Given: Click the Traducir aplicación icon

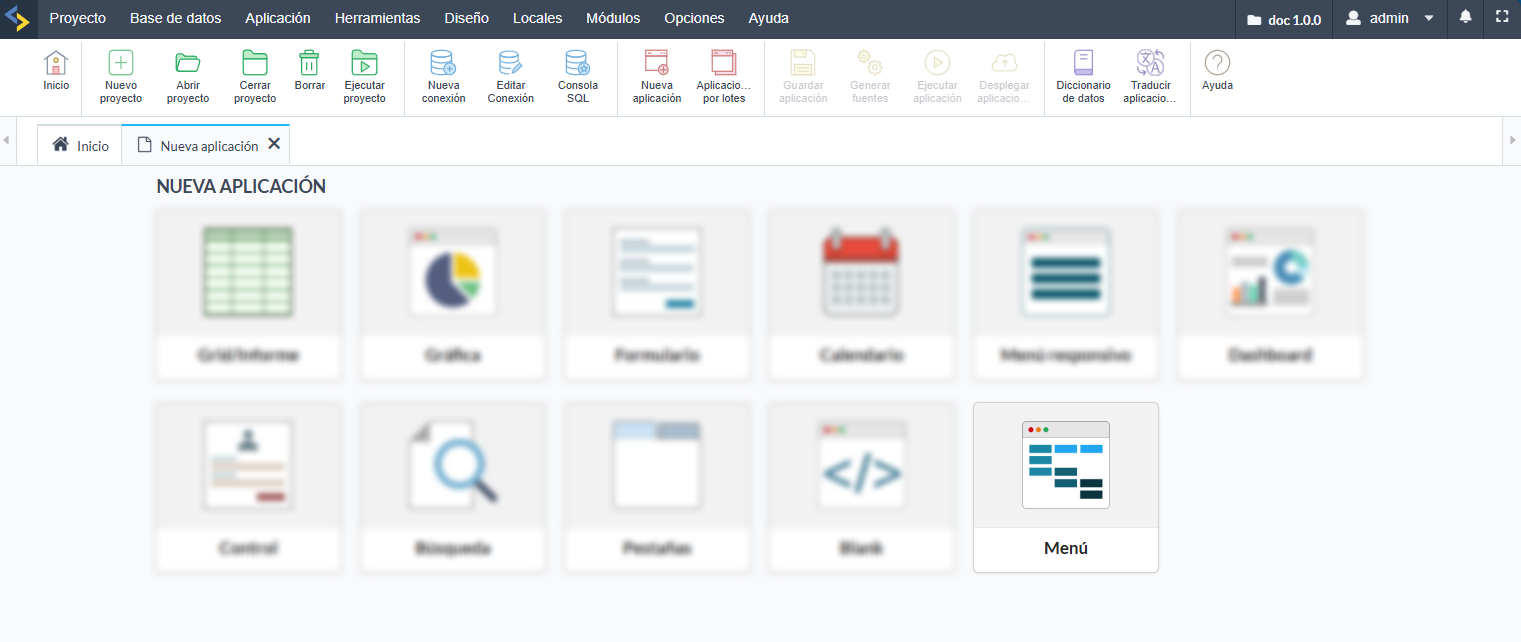Looking at the screenshot, I should tap(1150, 64).
